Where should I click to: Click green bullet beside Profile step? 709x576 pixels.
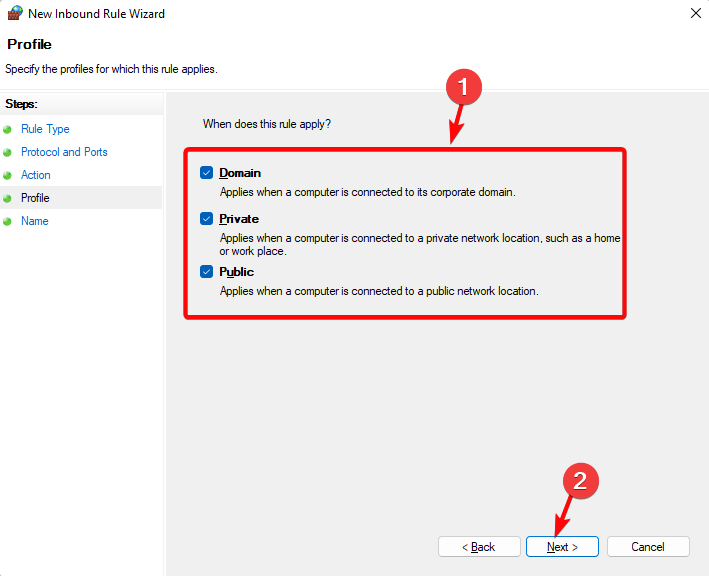(7, 198)
